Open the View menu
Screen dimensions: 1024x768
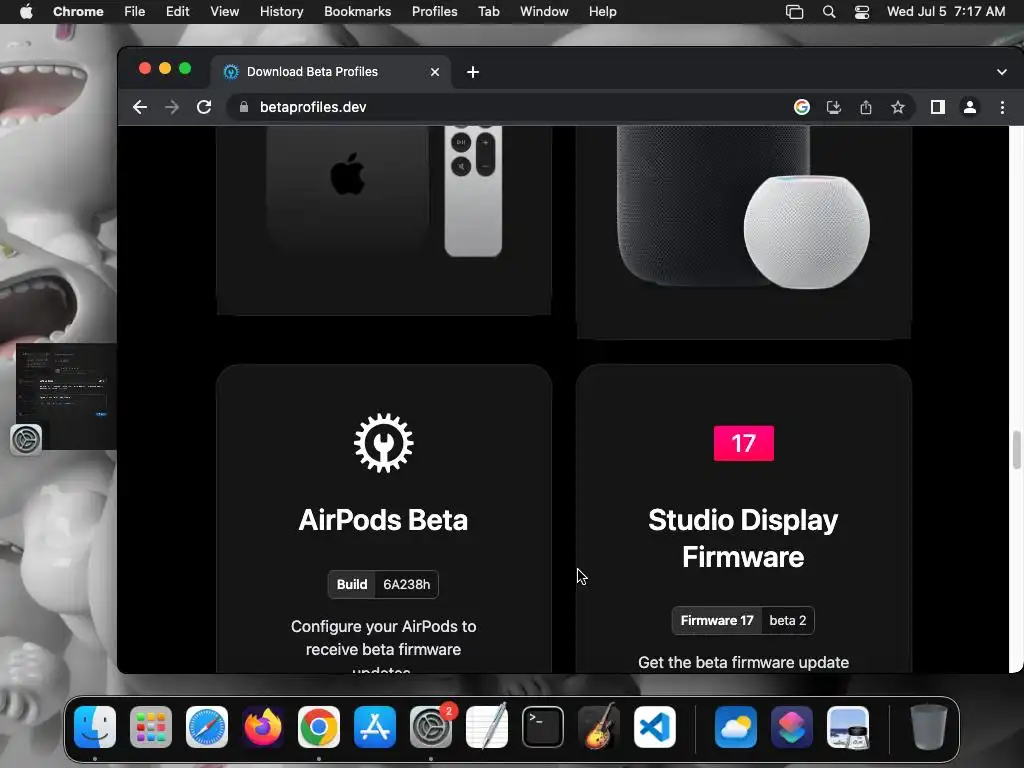(225, 12)
